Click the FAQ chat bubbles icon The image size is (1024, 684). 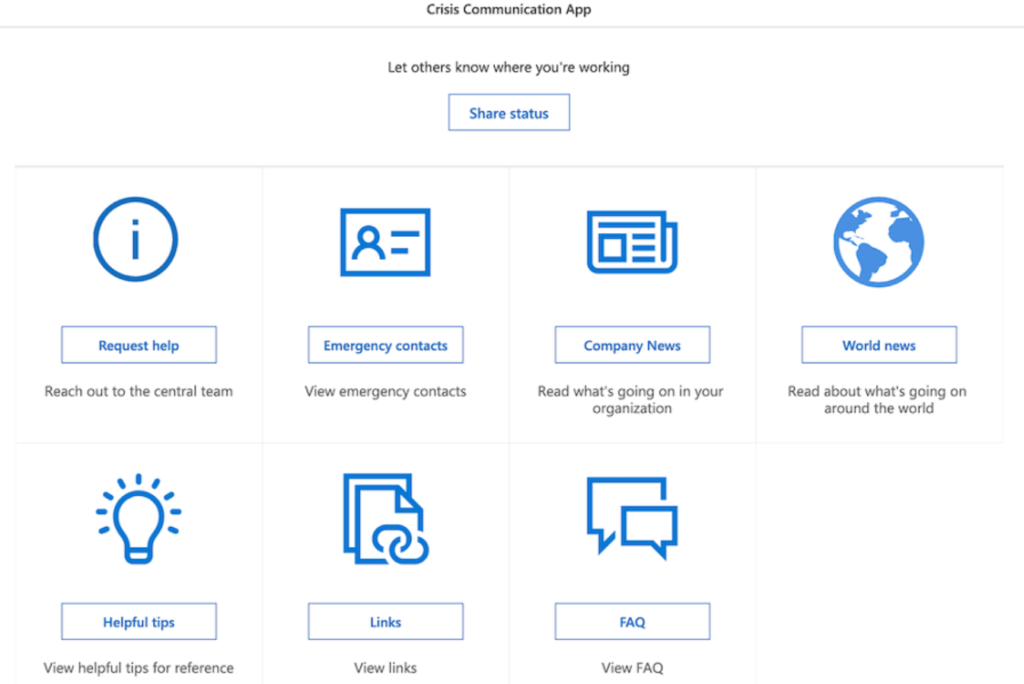click(x=632, y=518)
